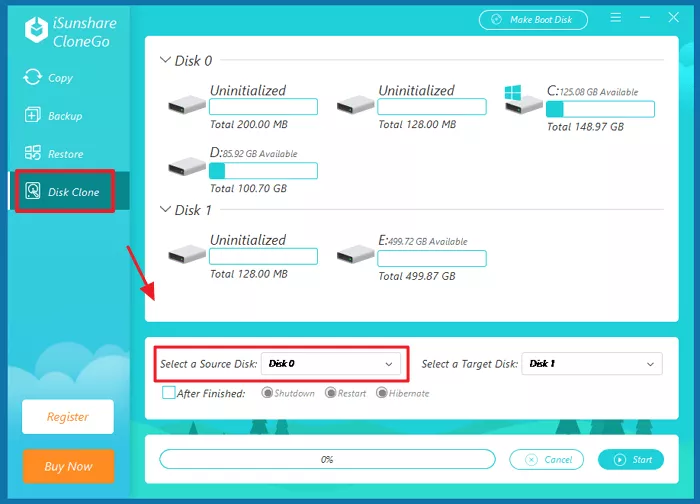Image resolution: width=700 pixels, height=504 pixels.
Task: Click '85.92 GB Available' text
Action: [260, 154]
